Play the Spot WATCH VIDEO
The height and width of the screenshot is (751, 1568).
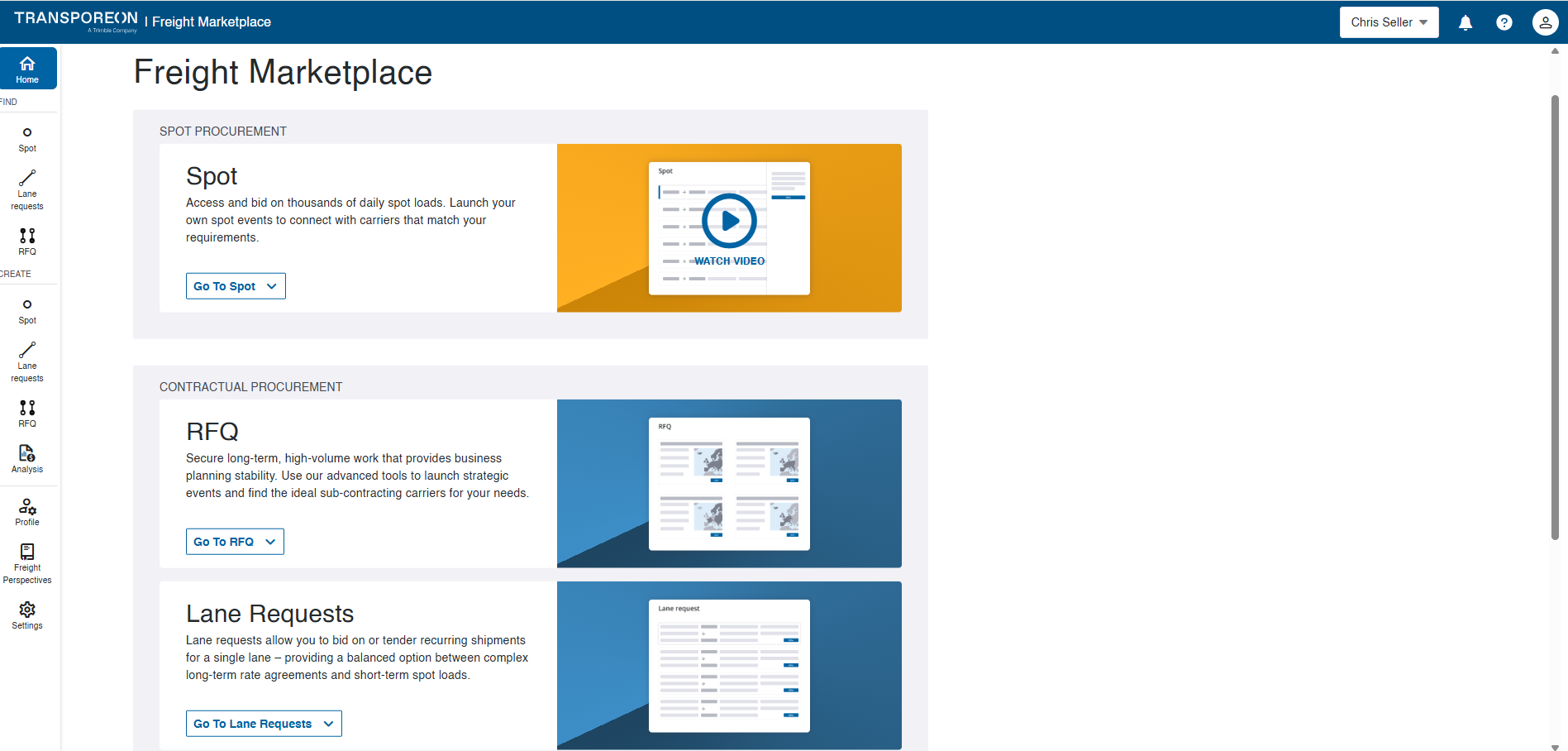pyautogui.click(x=728, y=221)
